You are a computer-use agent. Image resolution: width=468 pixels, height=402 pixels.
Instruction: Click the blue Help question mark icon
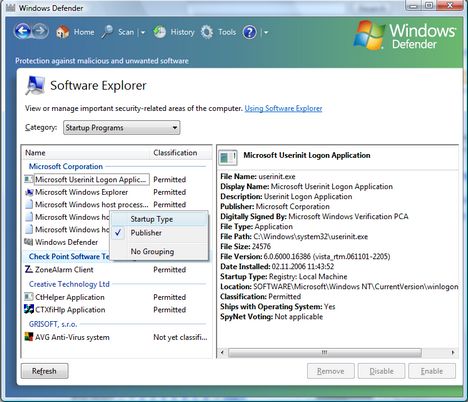click(x=250, y=32)
